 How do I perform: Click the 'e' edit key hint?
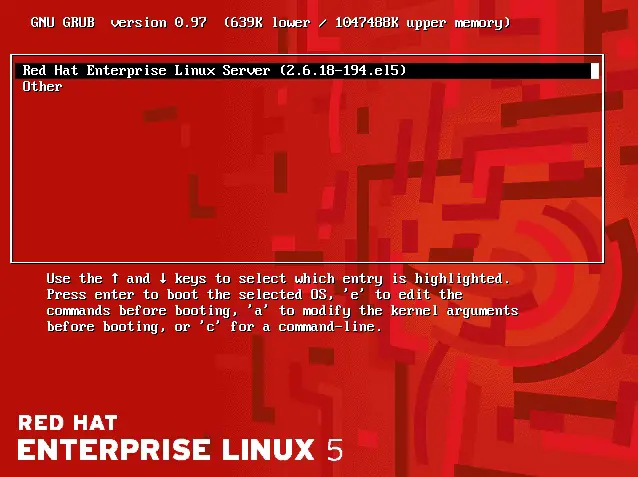pyautogui.click(x=355, y=294)
